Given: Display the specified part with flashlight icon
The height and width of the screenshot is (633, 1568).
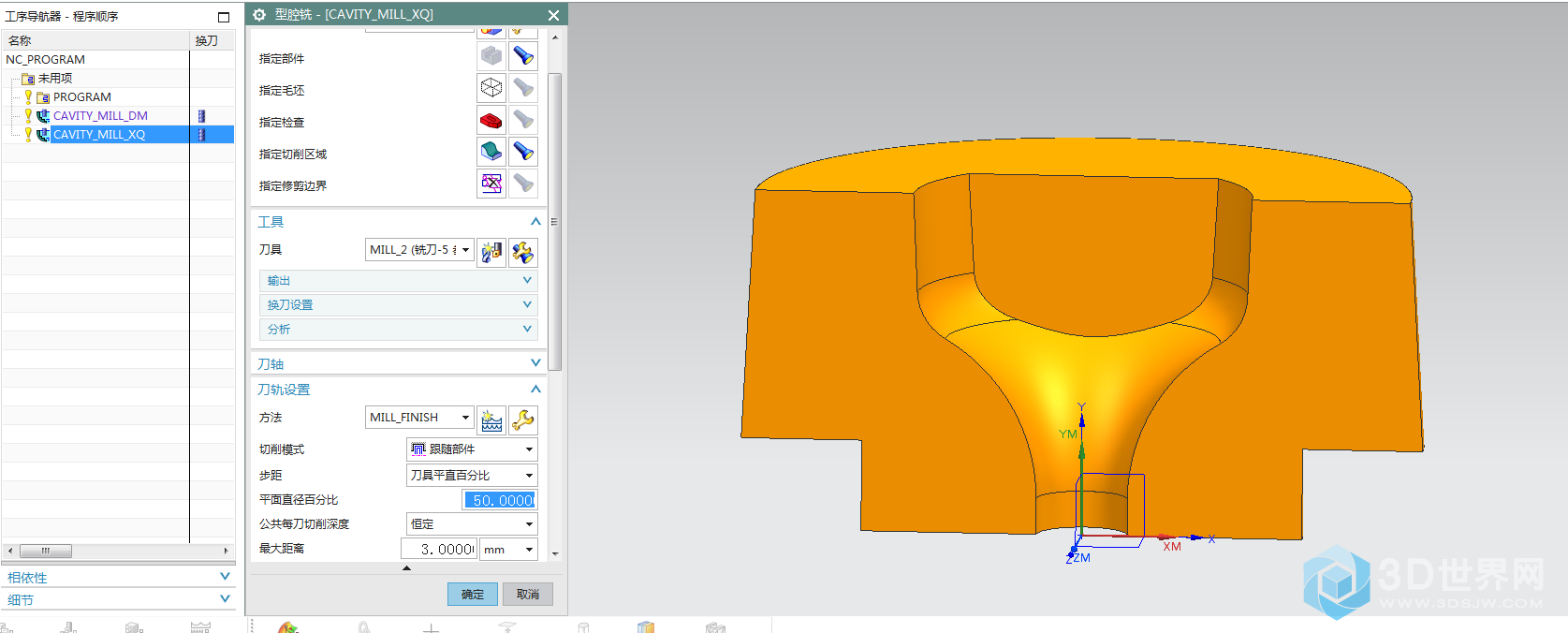Looking at the screenshot, I should [x=523, y=57].
